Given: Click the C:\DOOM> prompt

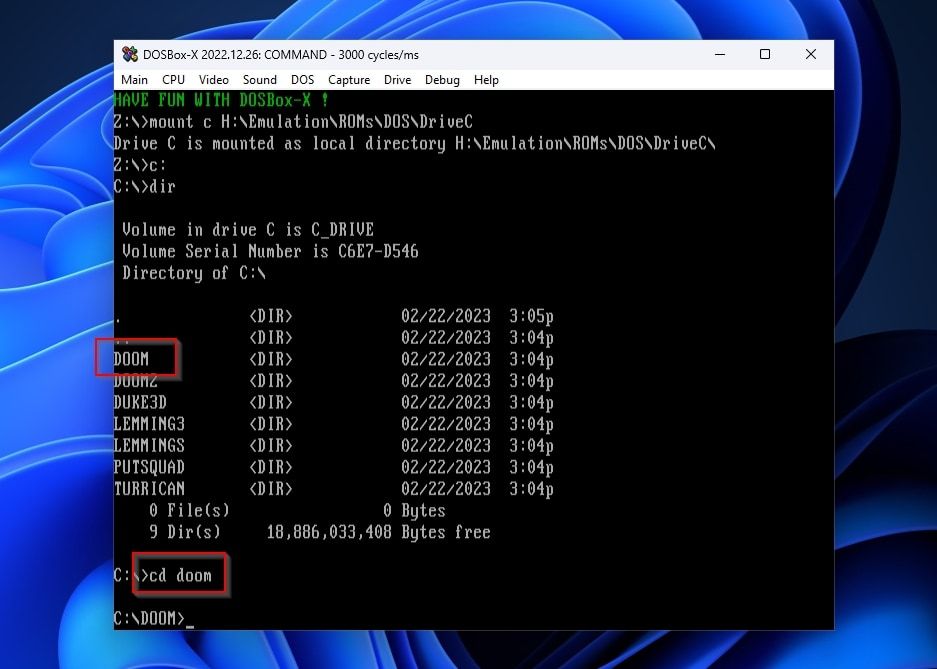Looking at the screenshot, I should point(149,618).
